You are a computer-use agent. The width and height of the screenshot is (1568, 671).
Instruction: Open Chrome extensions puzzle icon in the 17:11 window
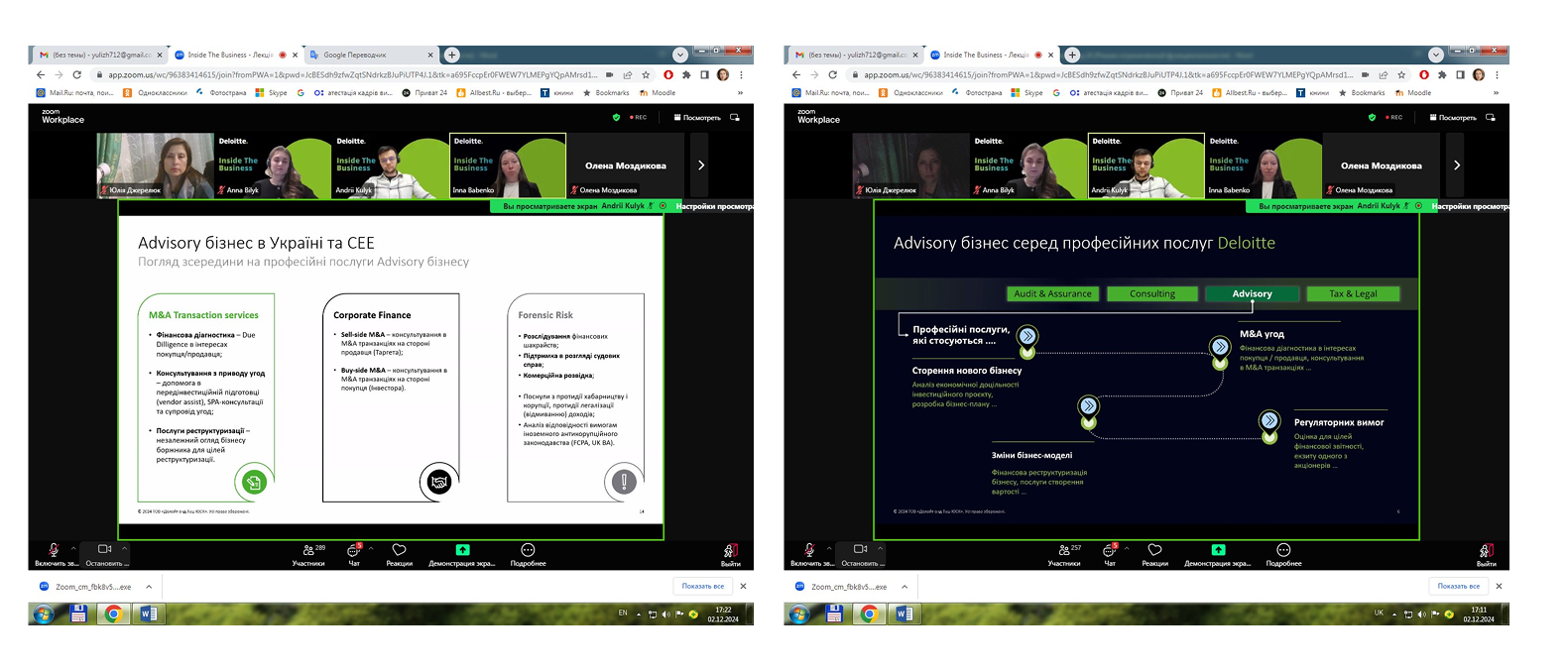1442,74
